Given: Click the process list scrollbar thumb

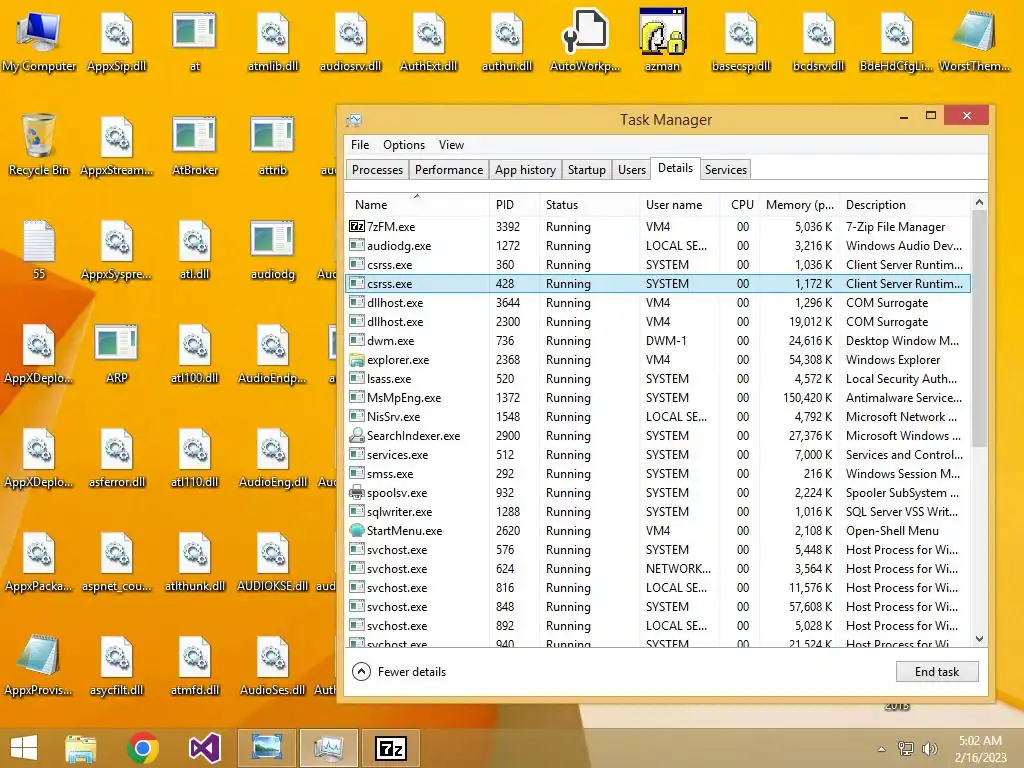Looking at the screenshot, I should [979, 329].
